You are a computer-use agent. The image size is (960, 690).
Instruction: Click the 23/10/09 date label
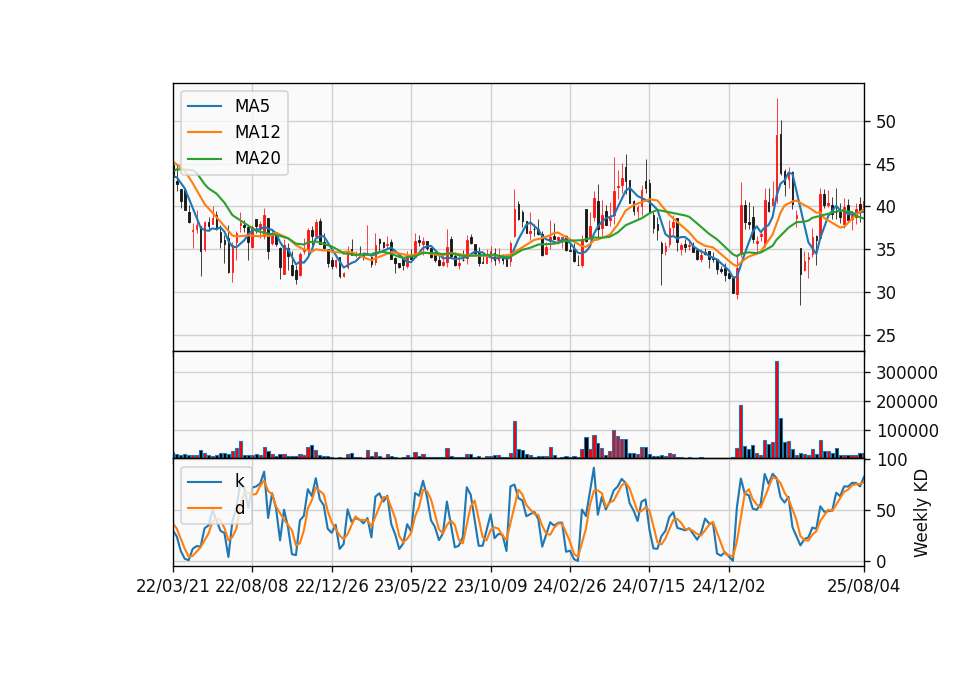(x=490, y=586)
